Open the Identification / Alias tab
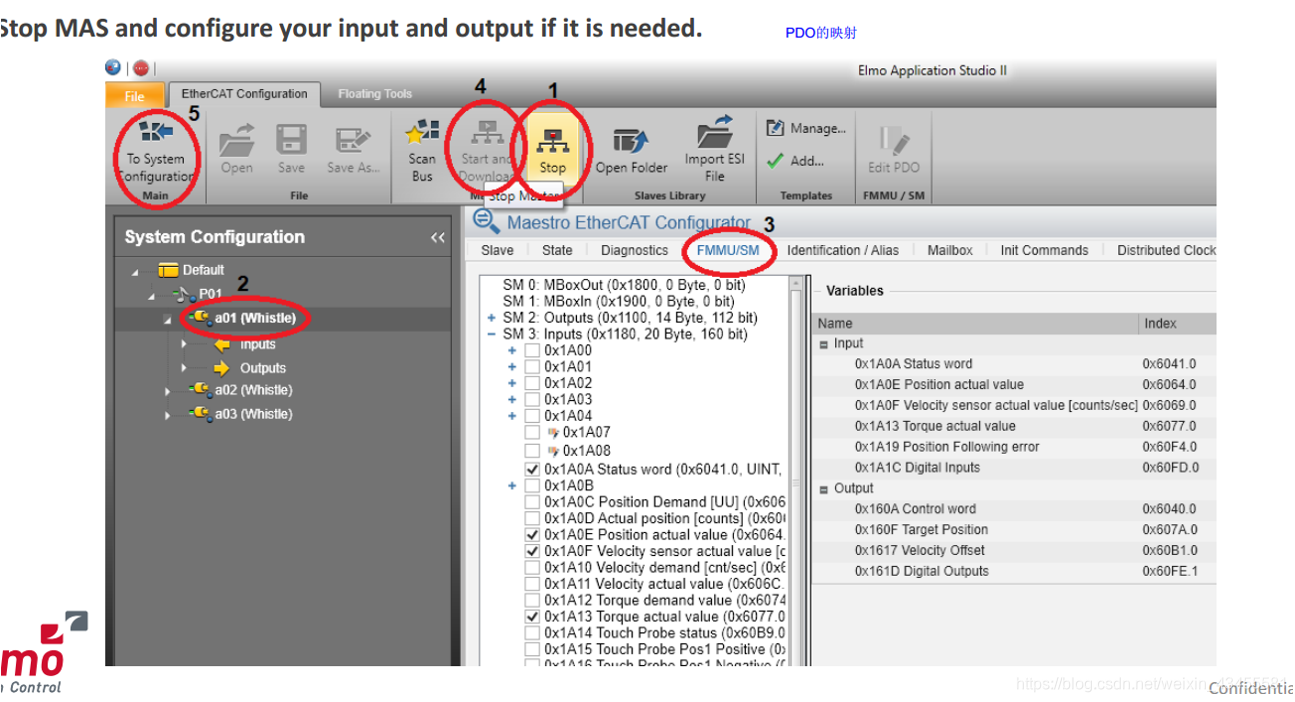The height and width of the screenshot is (702, 1295). pyautogui.click(x=842, y=250)
